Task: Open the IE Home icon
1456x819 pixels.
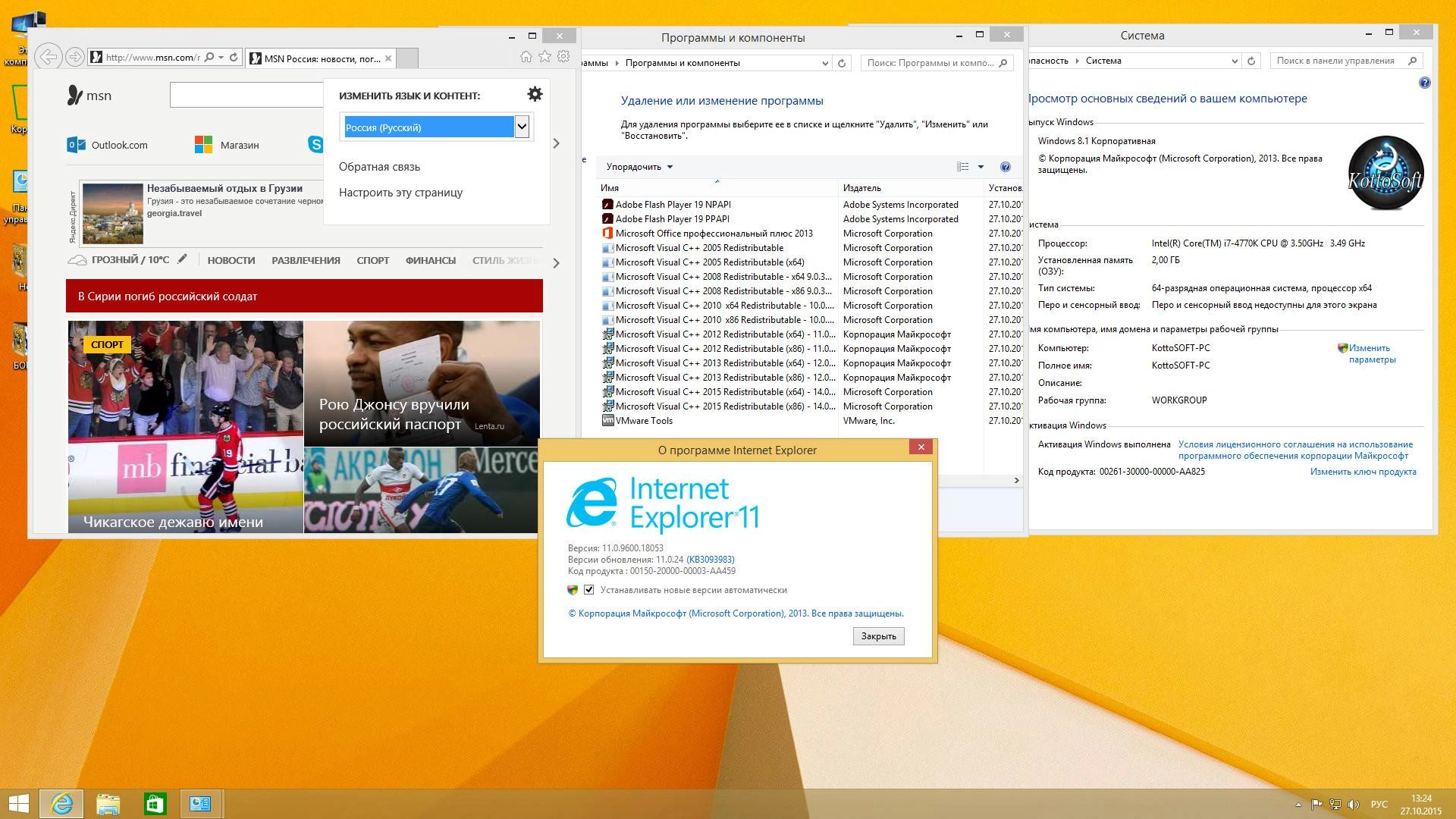Action: click(x=526, y=56)
